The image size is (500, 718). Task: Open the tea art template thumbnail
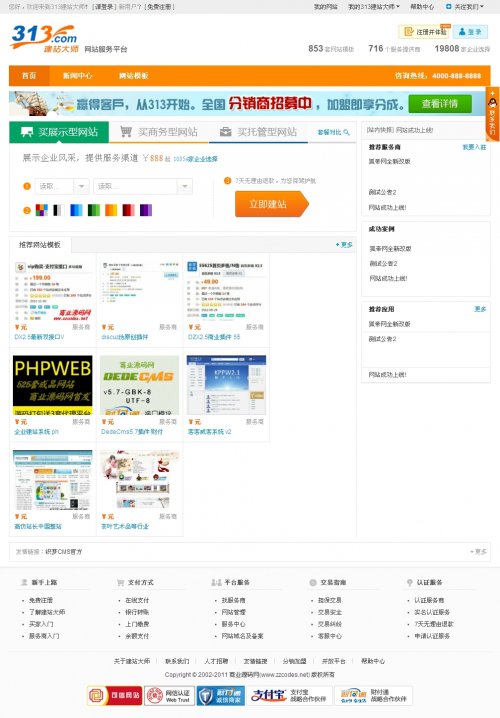(139, 479)
